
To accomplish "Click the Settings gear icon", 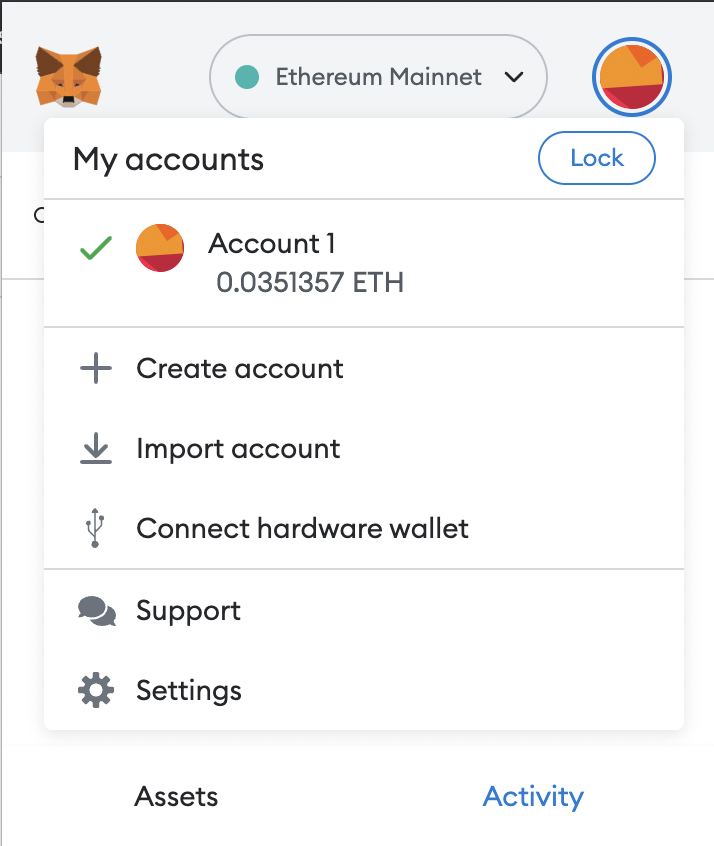I will tap(96, 690).
